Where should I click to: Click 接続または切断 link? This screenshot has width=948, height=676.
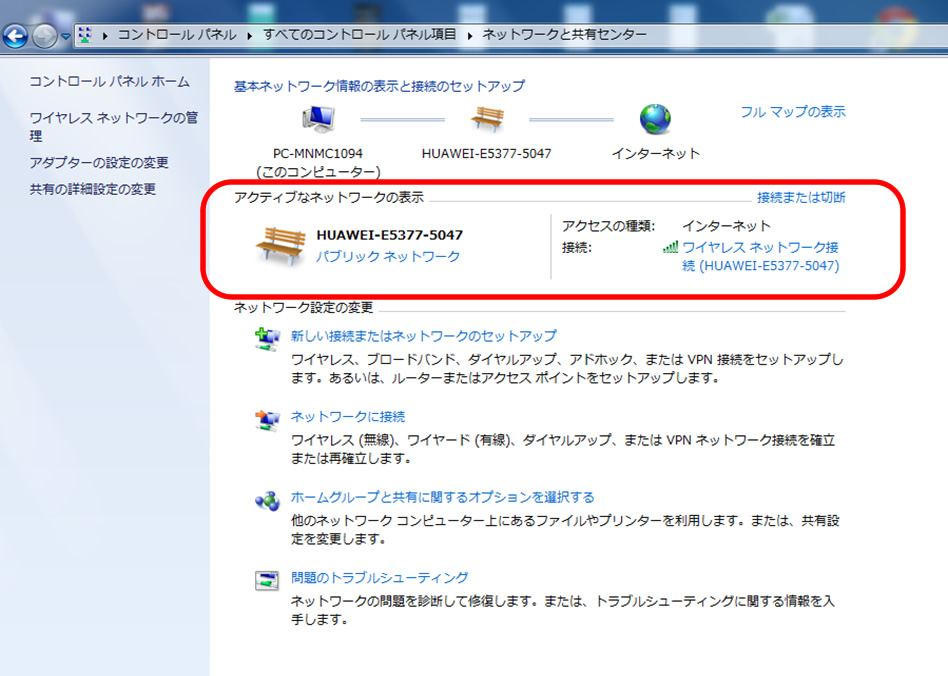801,198
